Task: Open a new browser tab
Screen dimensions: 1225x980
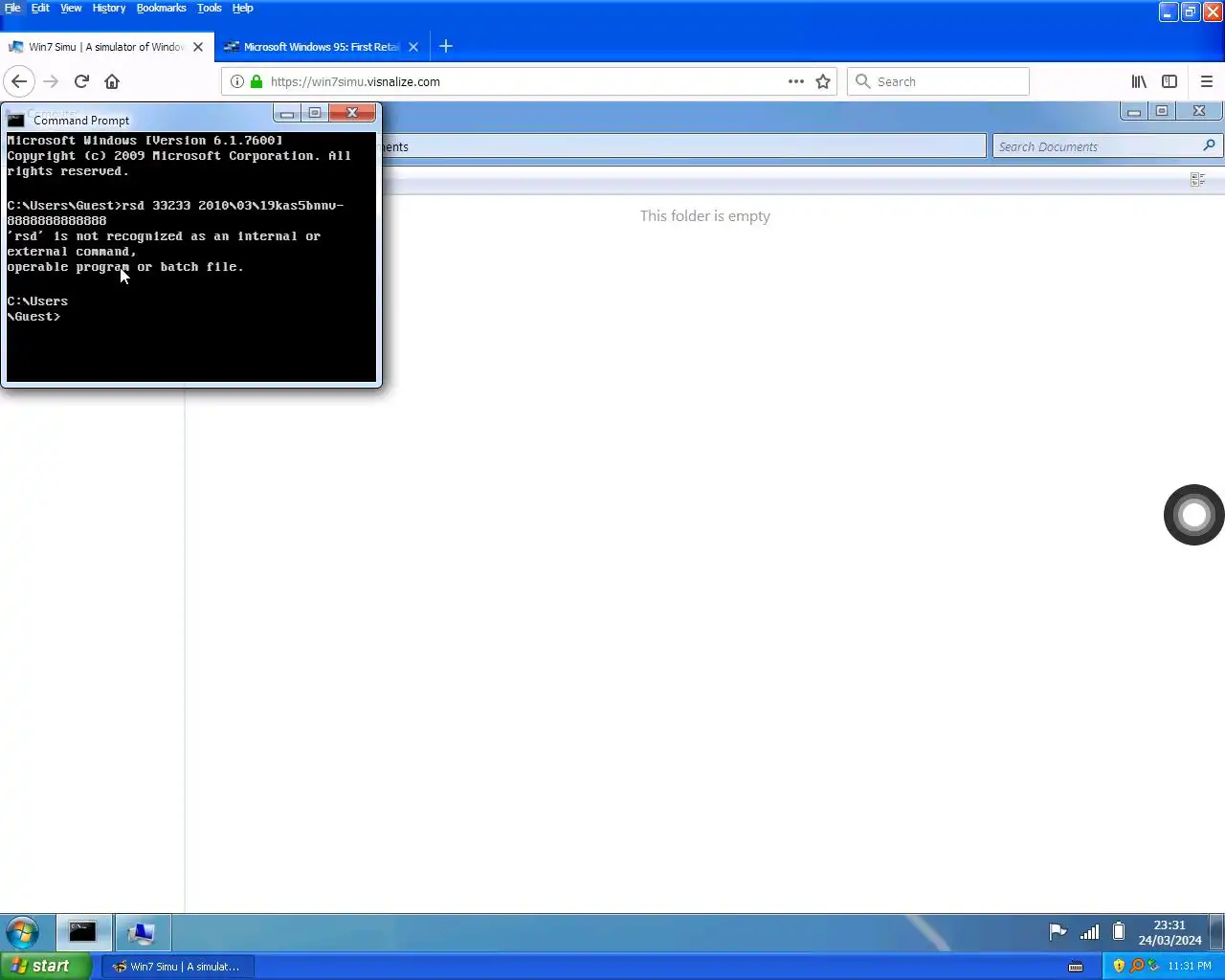Action: click(x=446, y=46)
